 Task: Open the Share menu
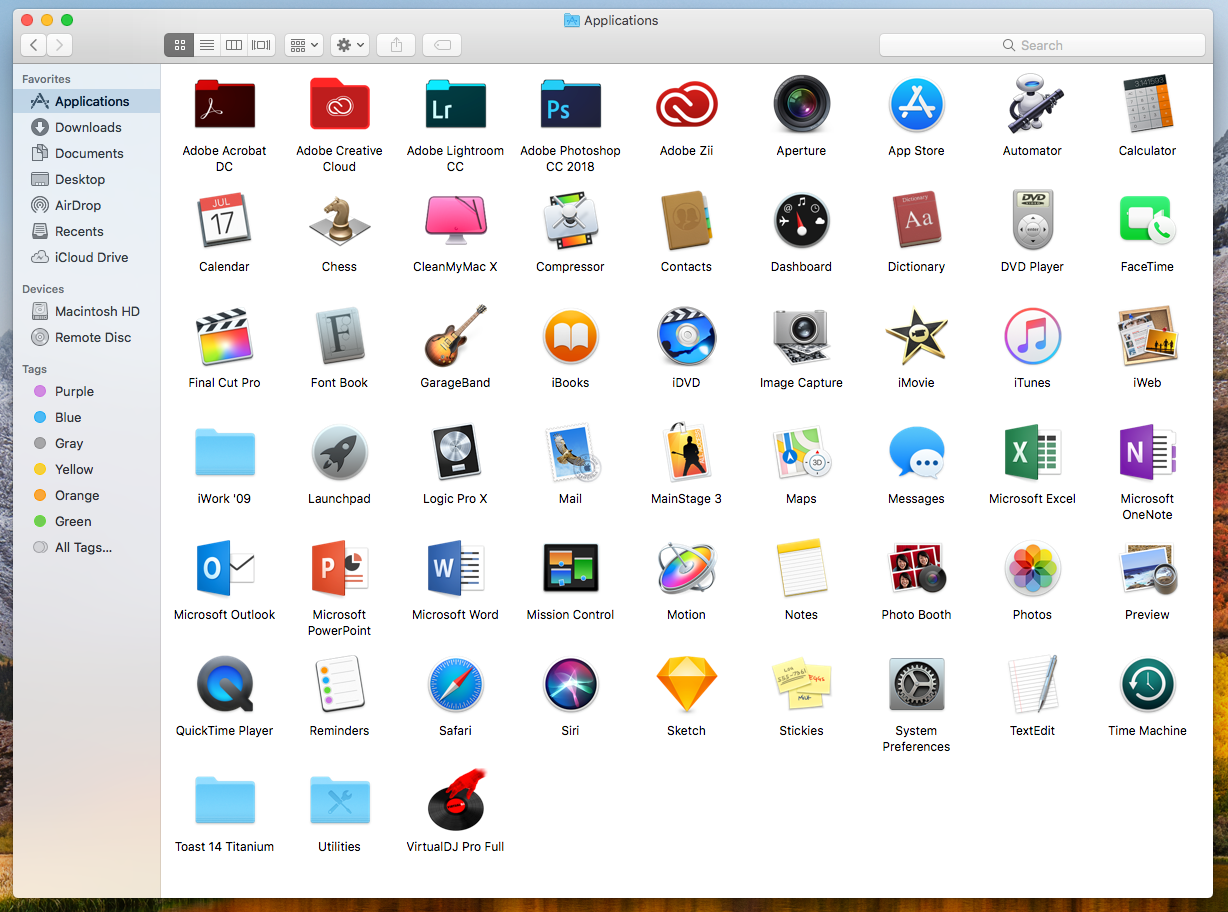395,44
